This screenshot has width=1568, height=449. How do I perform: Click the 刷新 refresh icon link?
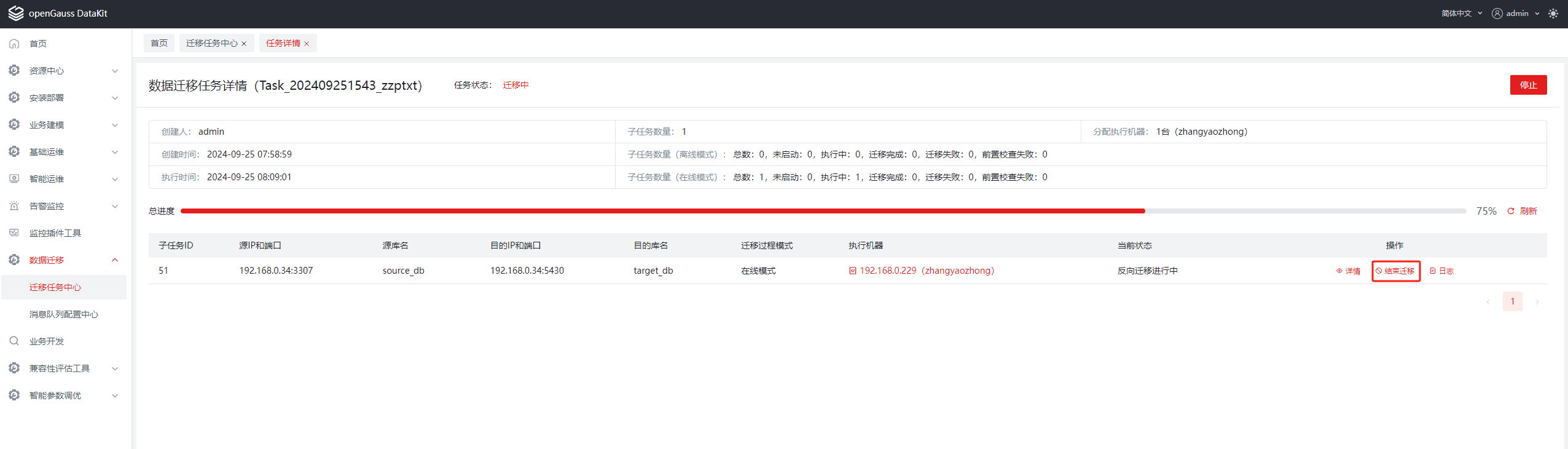point(1522,211)
